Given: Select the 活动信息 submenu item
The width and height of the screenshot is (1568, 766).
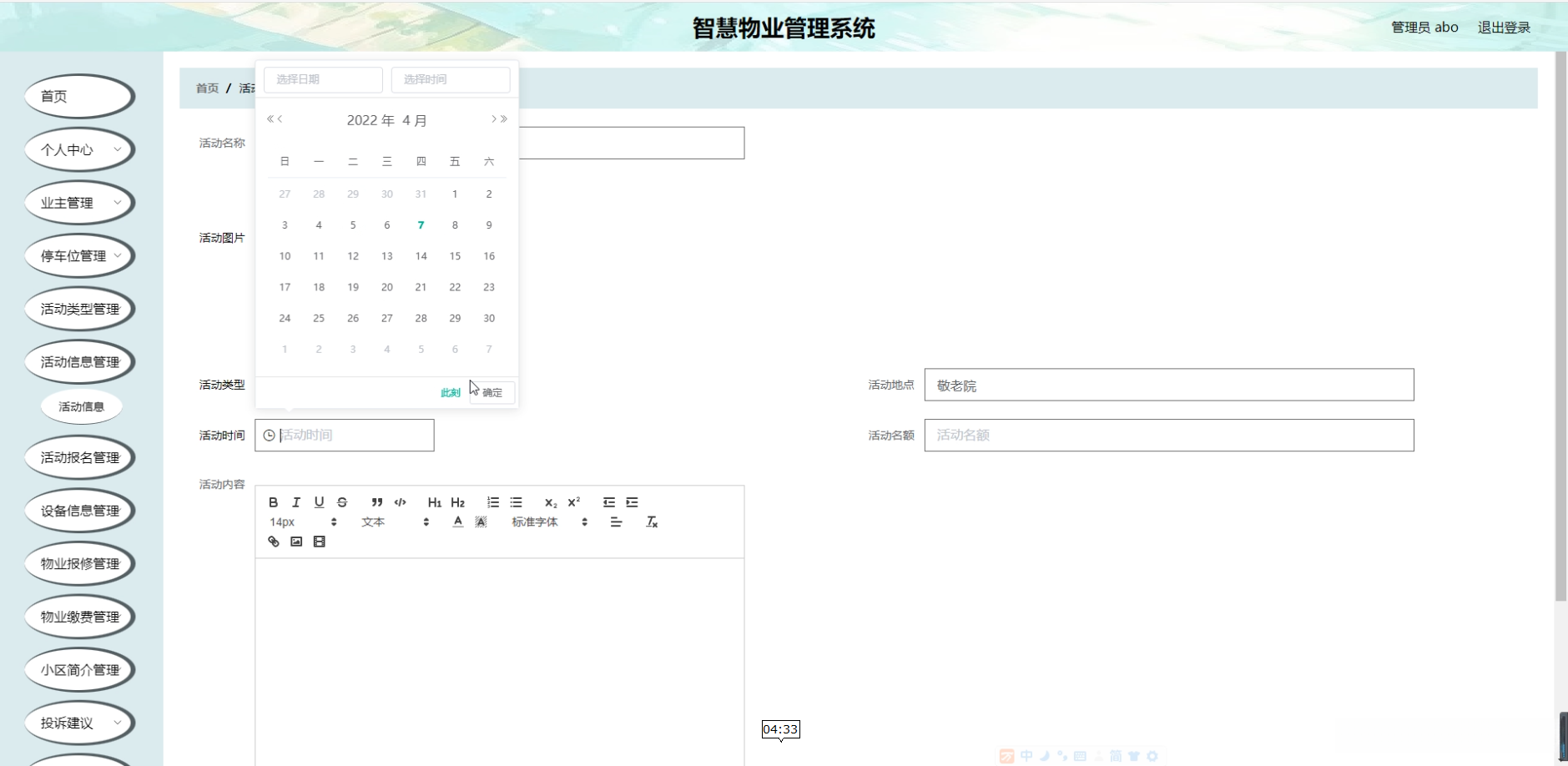Looking at the screenshot, I should click(x=82, y=407).
